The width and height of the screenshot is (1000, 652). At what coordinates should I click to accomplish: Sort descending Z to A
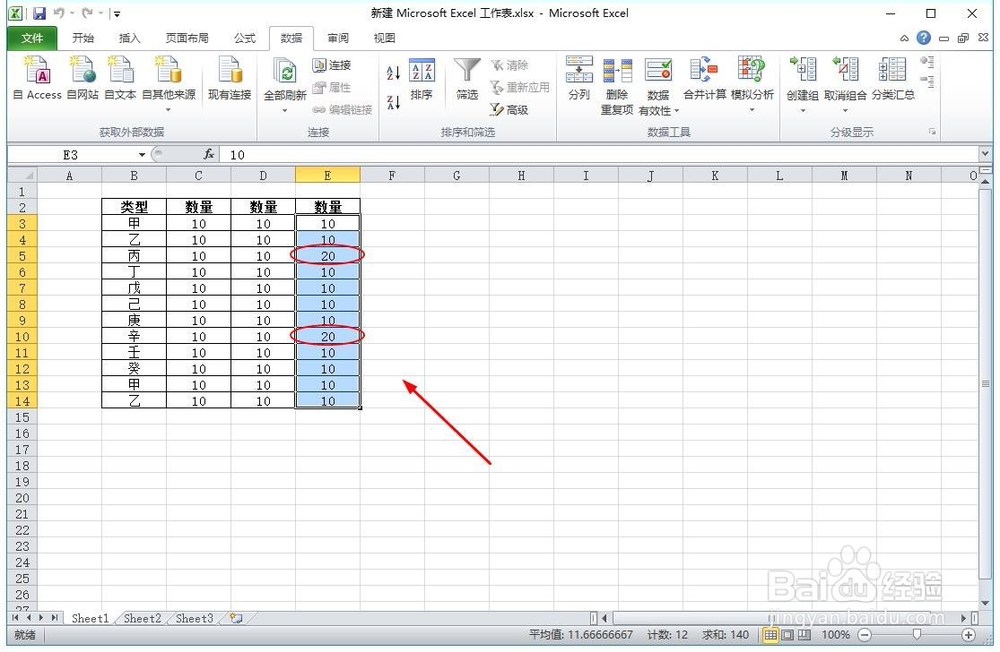(393, 102)
